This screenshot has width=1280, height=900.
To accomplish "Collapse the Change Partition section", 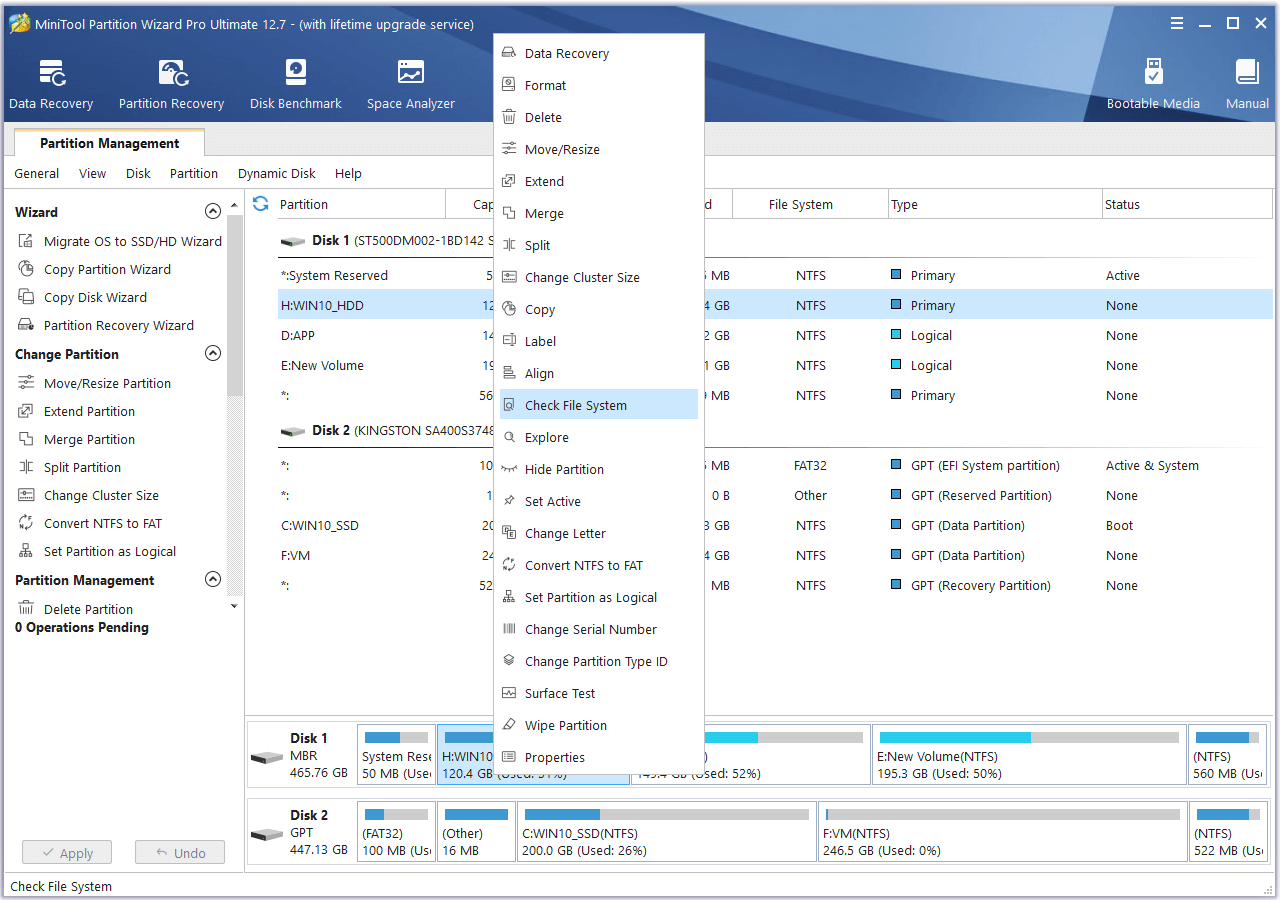I will click(x=212, y=354).
